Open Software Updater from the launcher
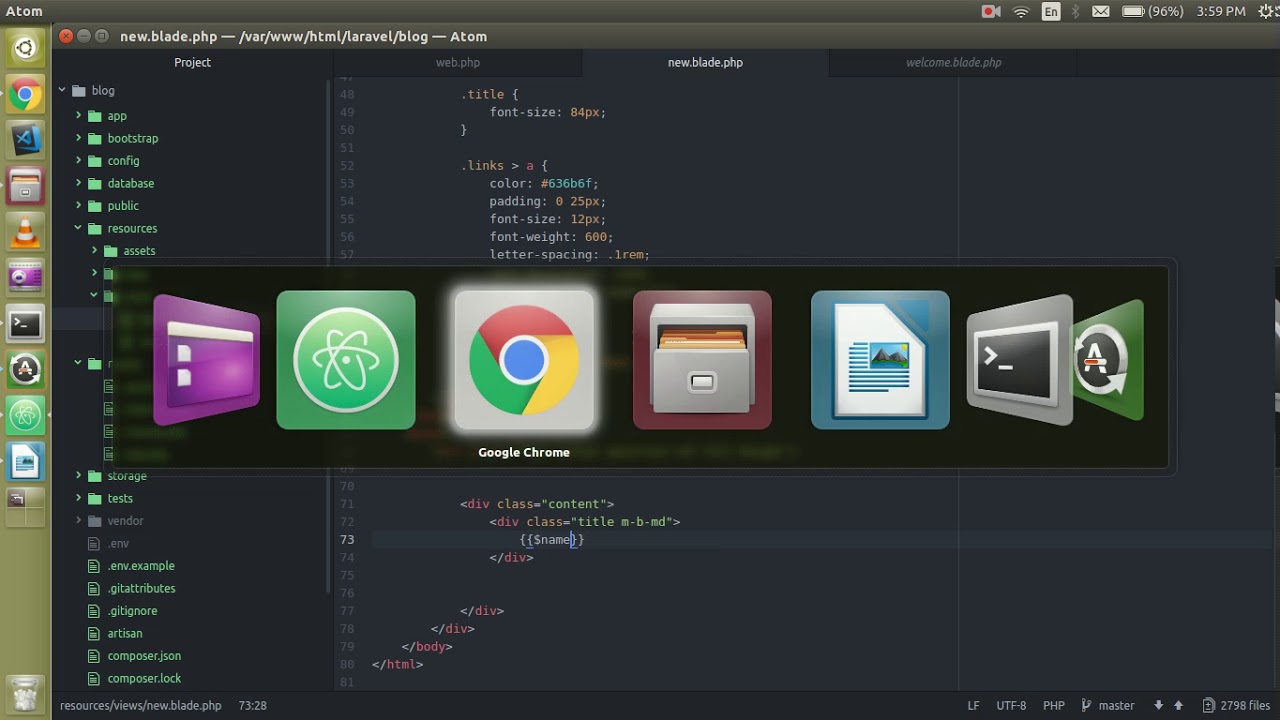 point(26,370)
